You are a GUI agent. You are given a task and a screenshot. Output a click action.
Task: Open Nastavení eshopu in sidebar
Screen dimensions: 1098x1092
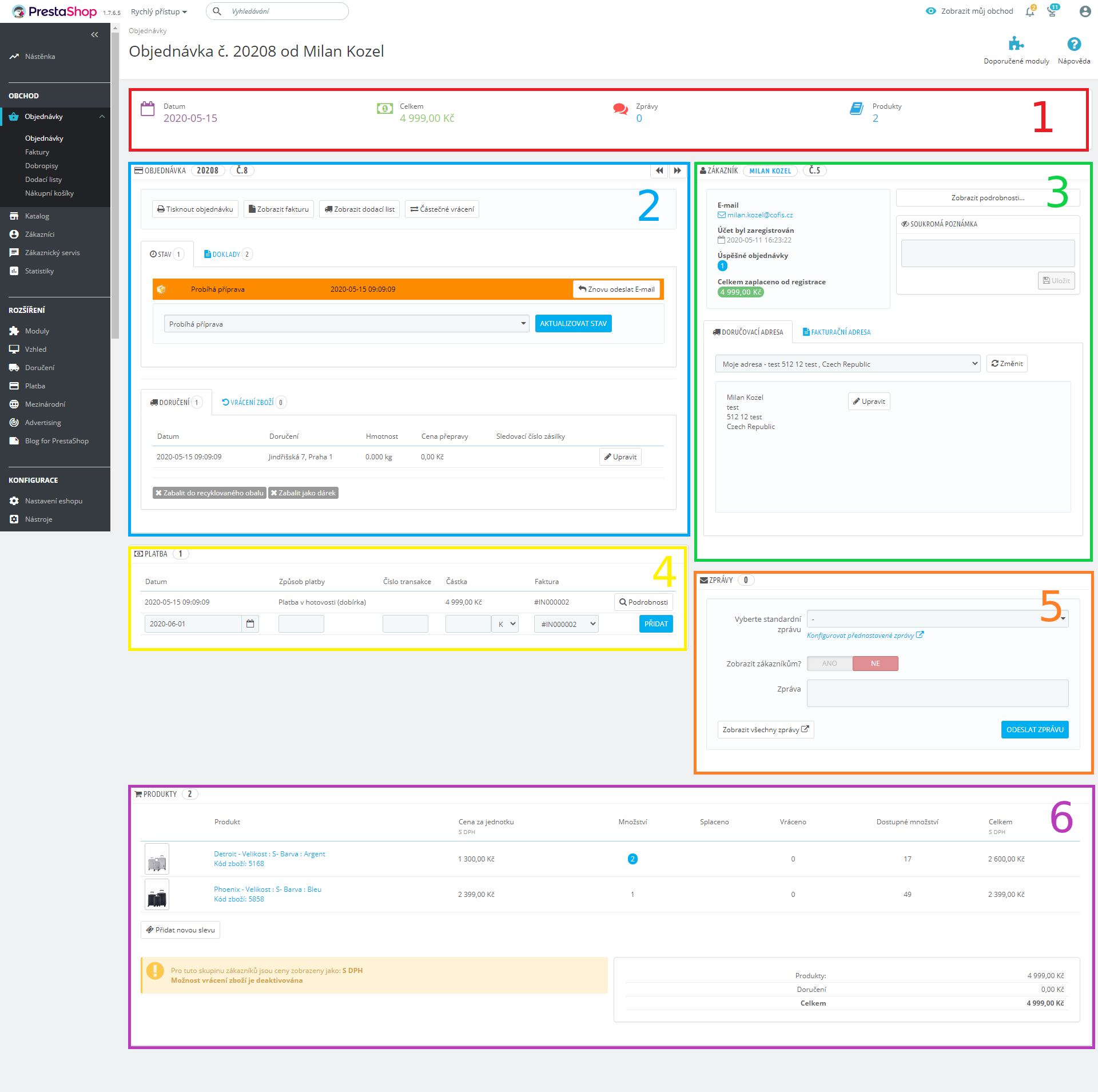[x=53, y=501]
